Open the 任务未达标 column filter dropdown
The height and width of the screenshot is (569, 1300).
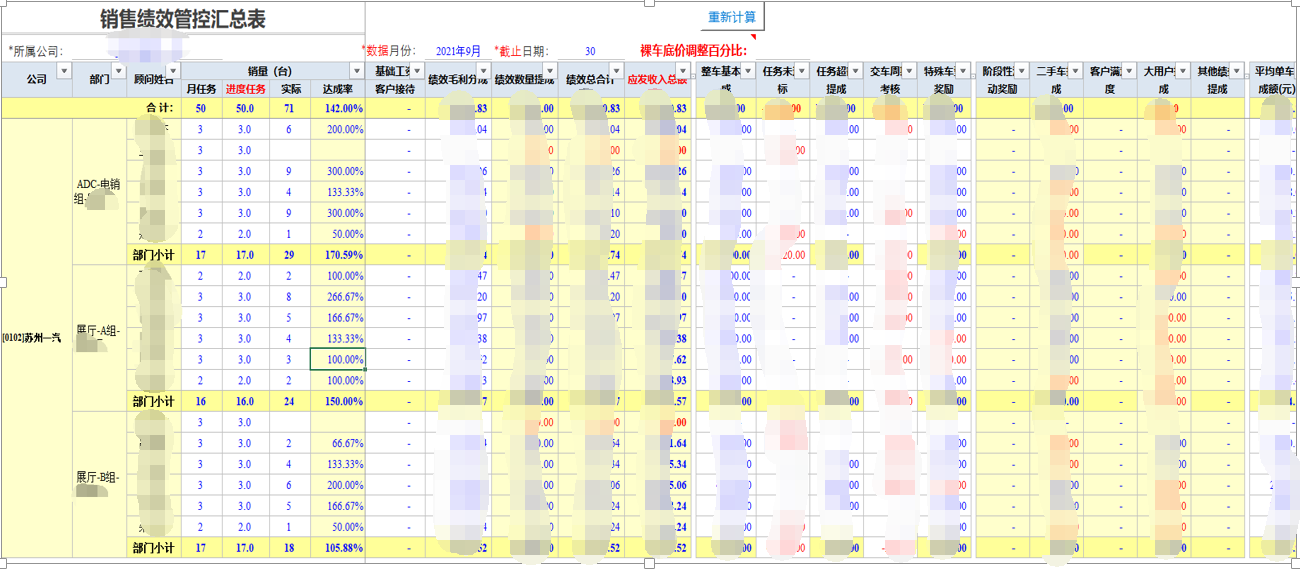802,70
